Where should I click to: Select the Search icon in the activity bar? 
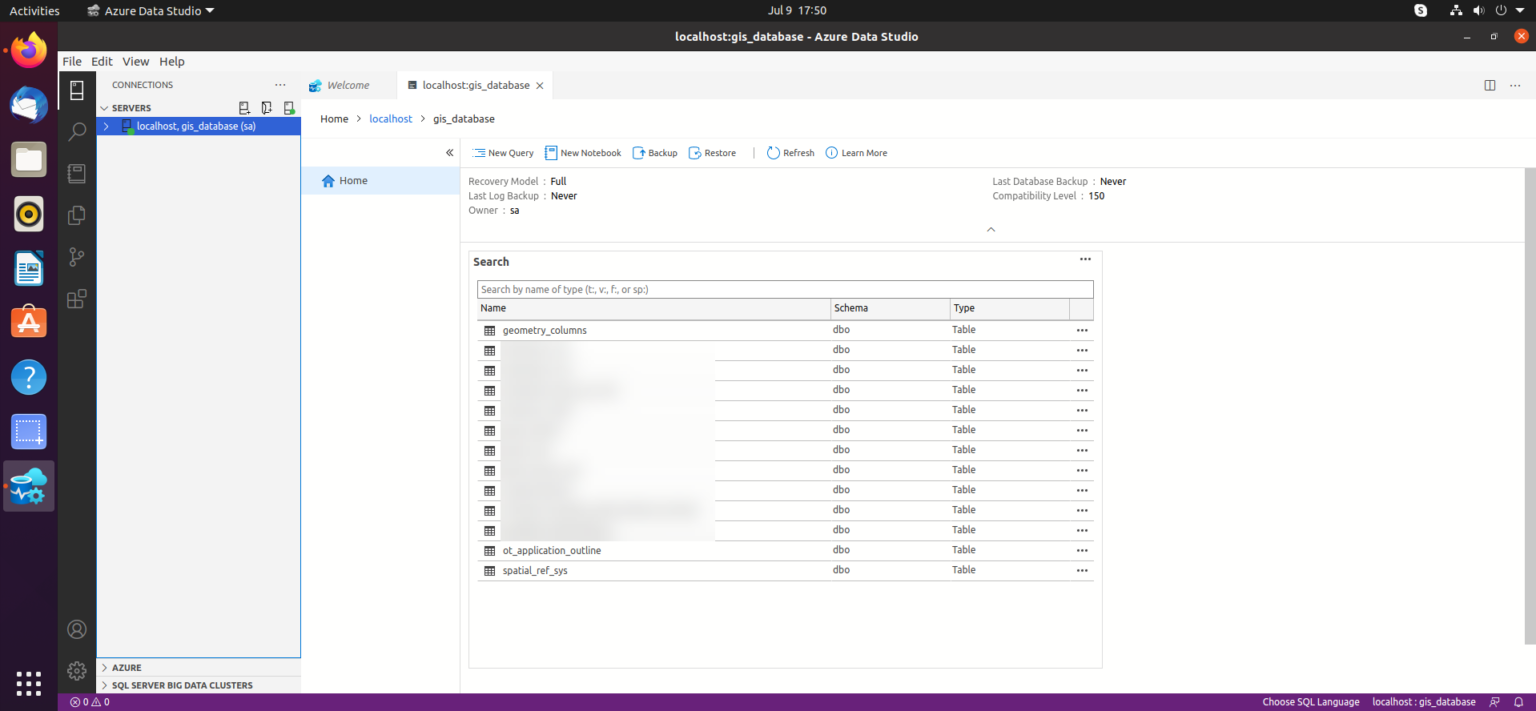tap(77, 131)
